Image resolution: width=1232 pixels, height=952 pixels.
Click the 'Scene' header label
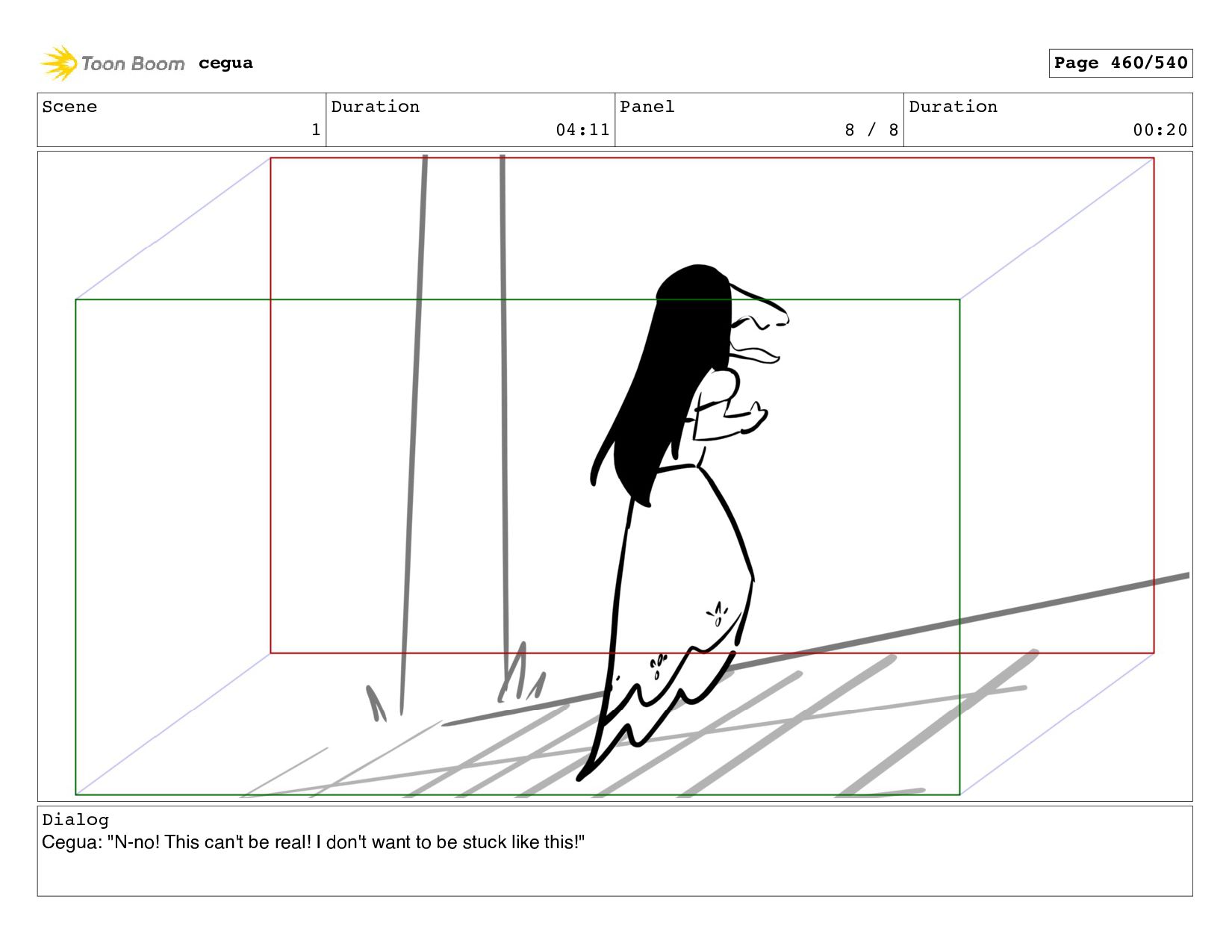(x=69, y=107)
